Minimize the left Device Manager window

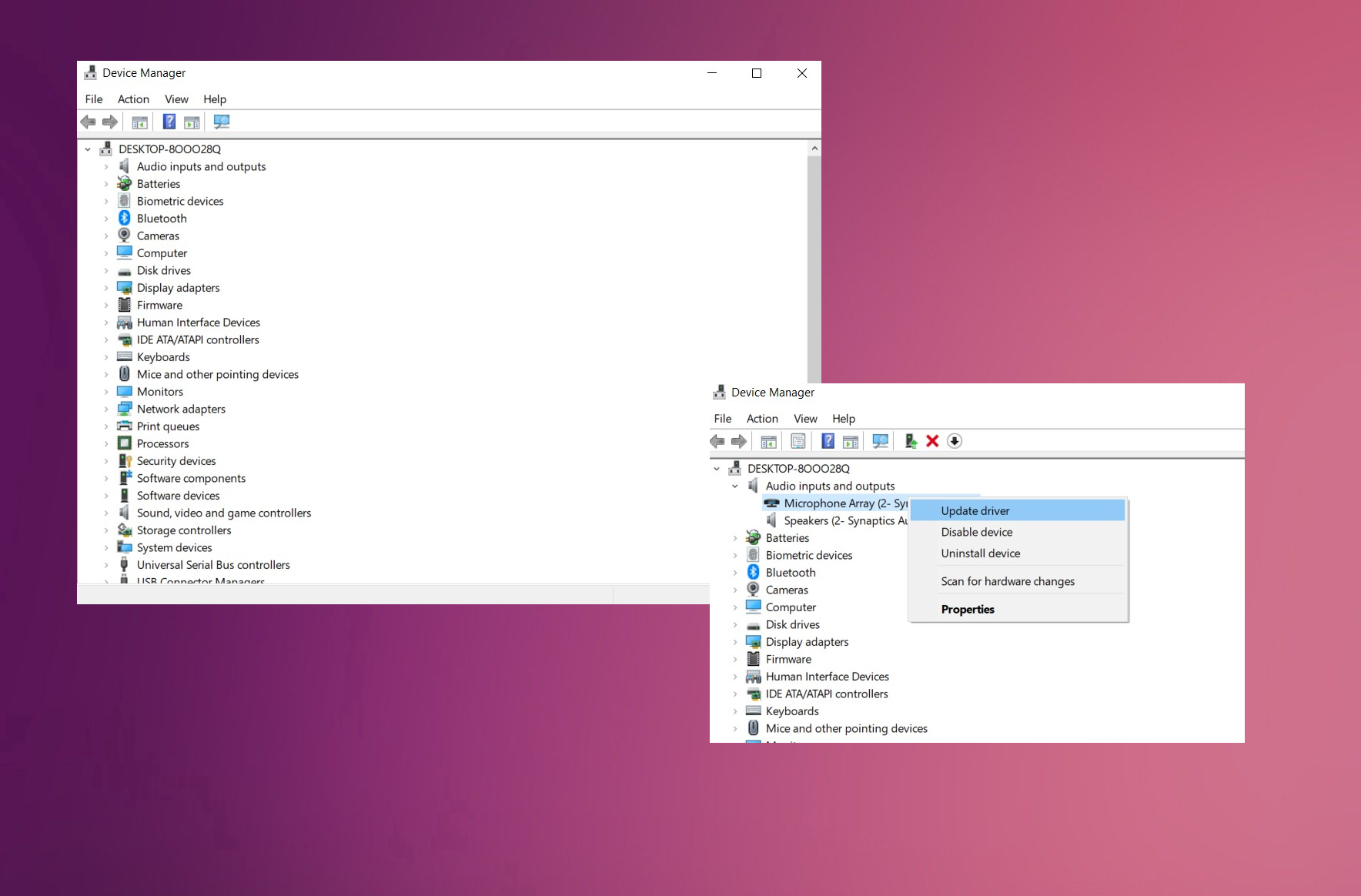click(x=712, y=73)
